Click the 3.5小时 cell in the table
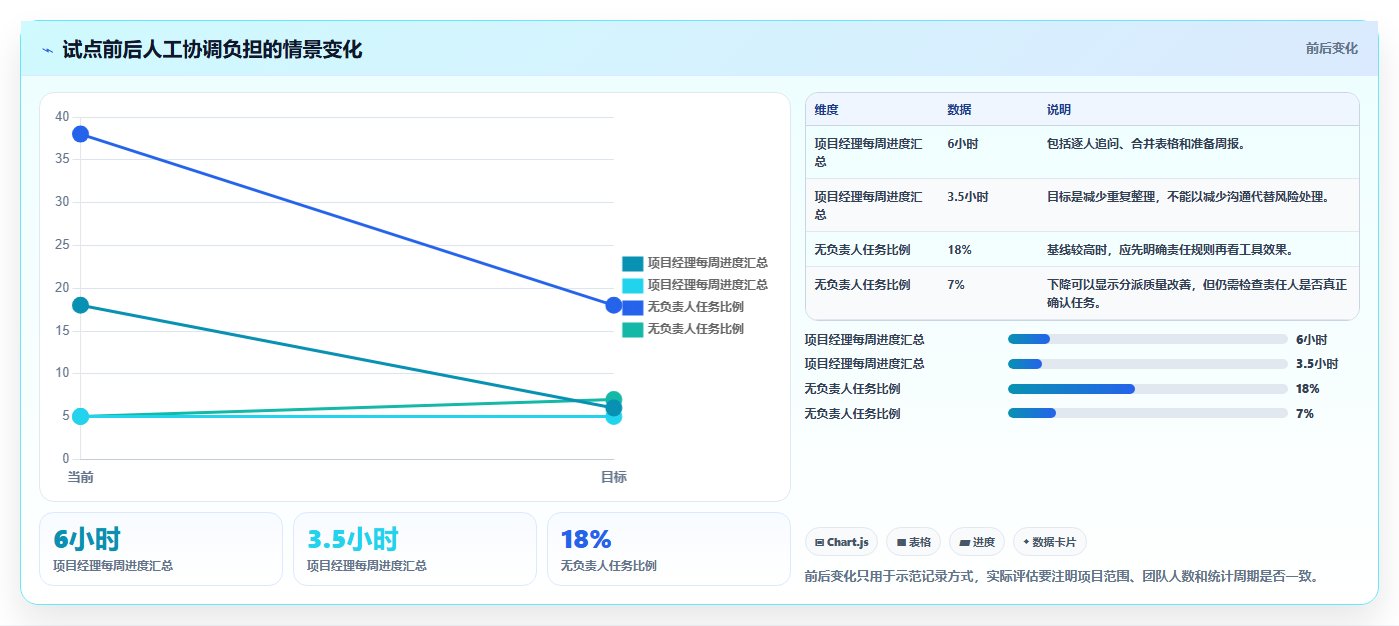The image size is (1399, 626). tap(968, 197)
